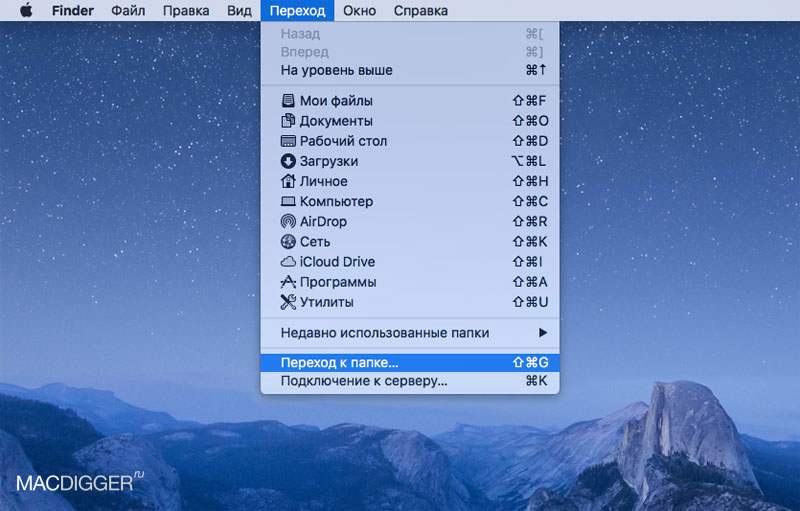The image size is (800, 511).
Task: Click the Назад menu entry
Action: (x=410, y=34)
